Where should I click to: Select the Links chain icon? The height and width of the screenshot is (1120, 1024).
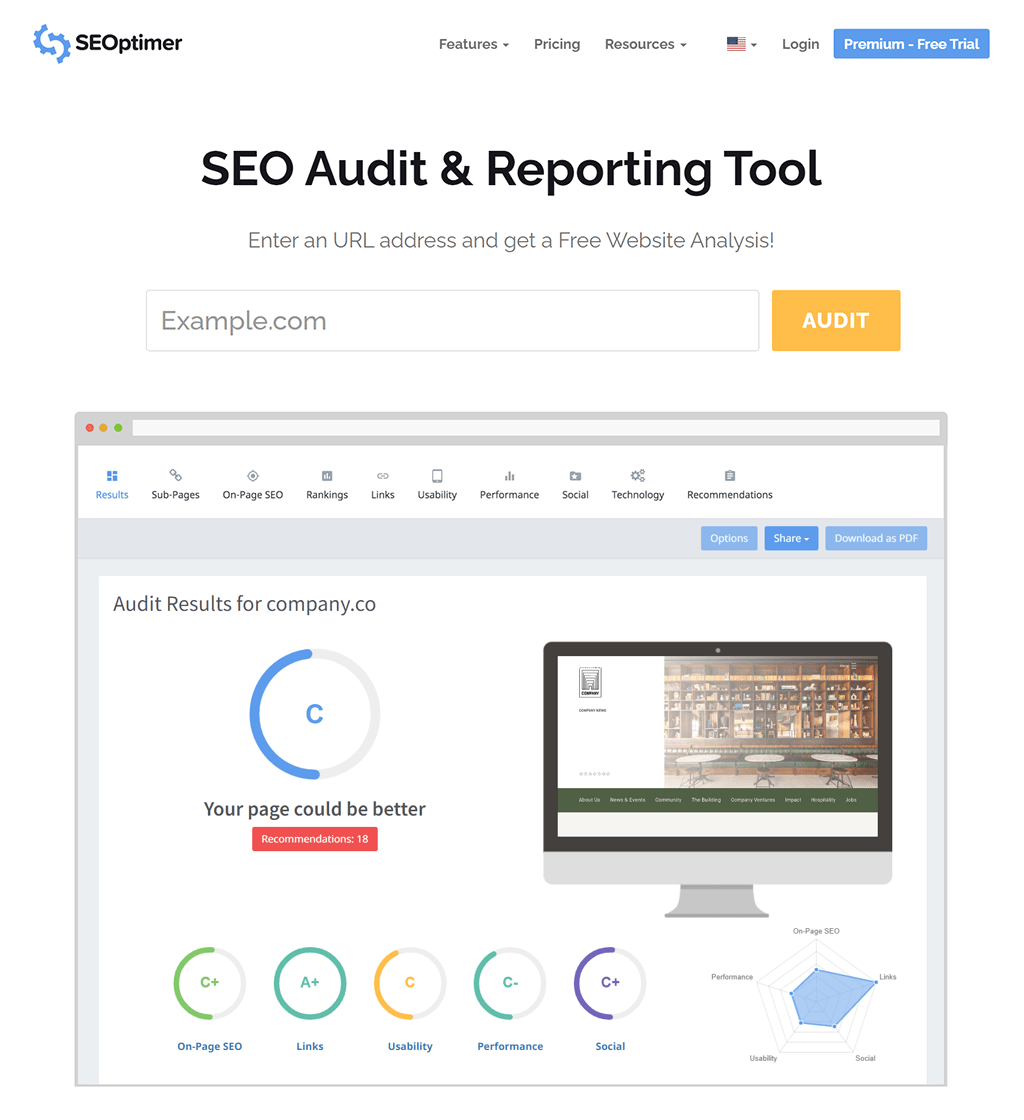(x=383, y=476)
